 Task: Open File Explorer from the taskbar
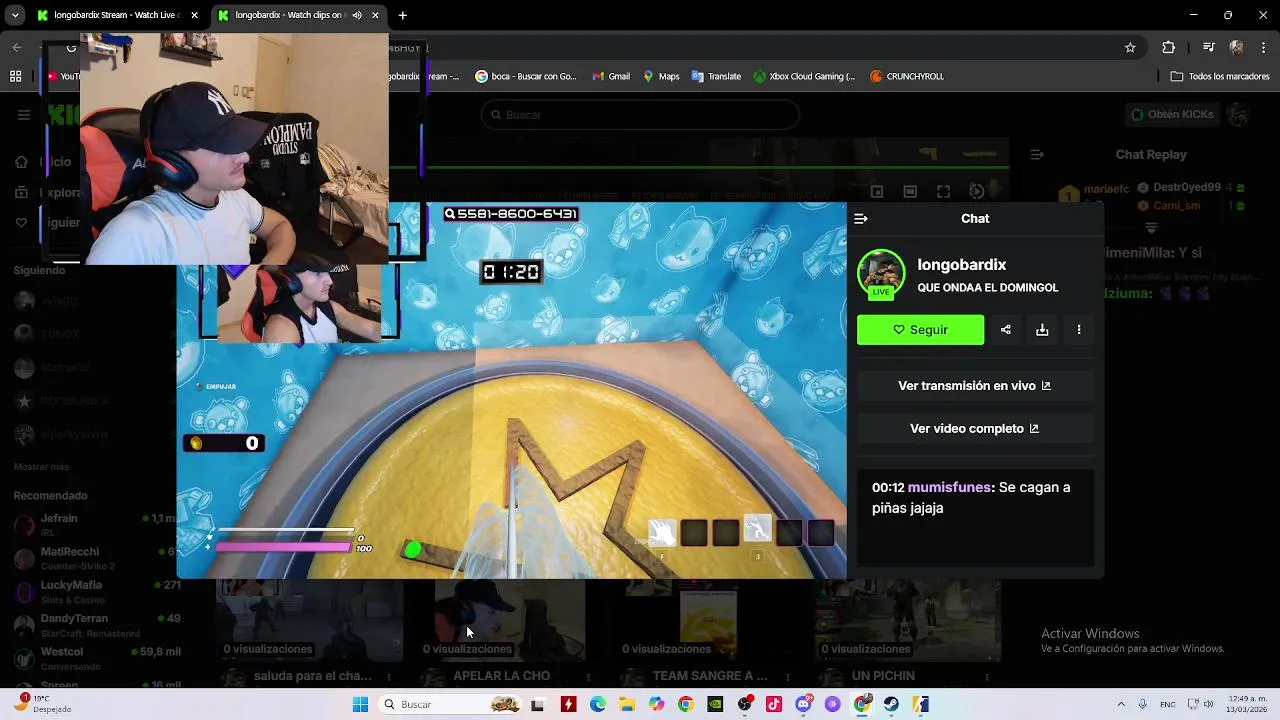(x=627, y=704)
